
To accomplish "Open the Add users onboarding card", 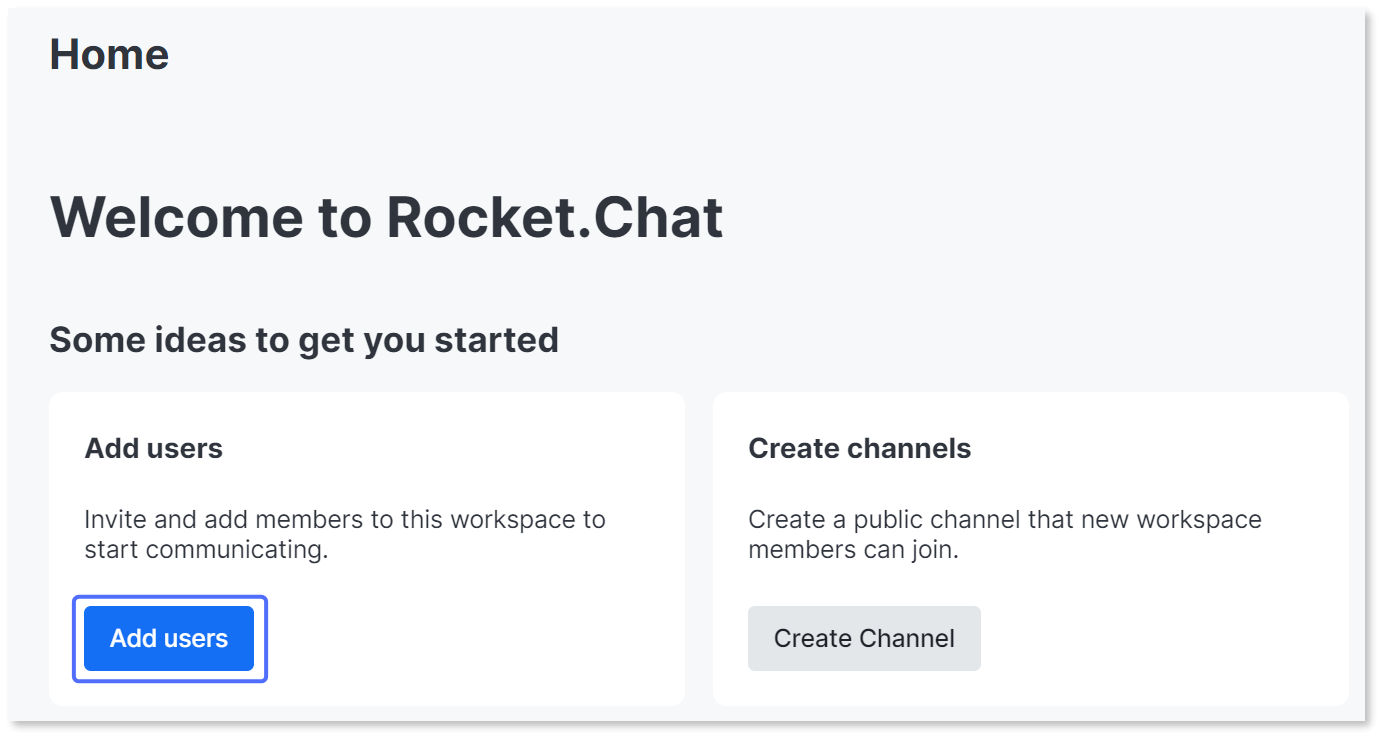I will [367, 548].
